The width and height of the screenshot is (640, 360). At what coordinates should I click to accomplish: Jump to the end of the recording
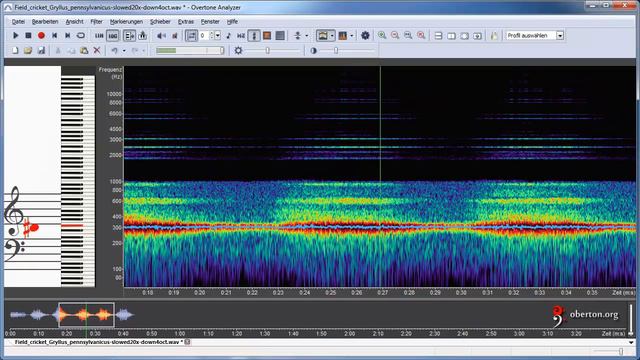[x=67, y=36]
